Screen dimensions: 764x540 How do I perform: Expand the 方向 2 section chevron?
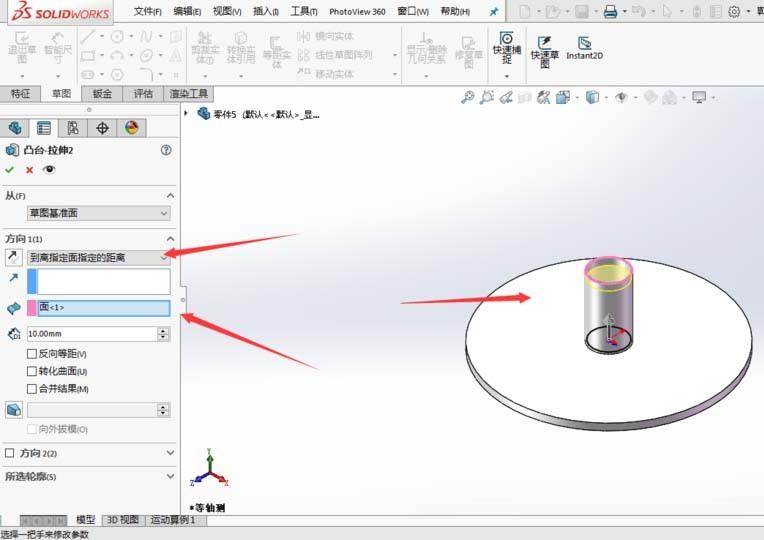coord(170,453)
